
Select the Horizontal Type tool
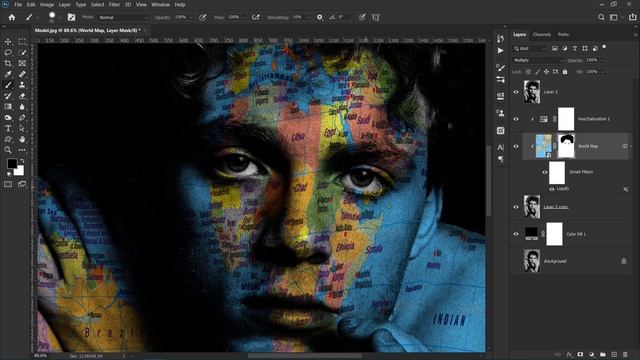point(8,128)
